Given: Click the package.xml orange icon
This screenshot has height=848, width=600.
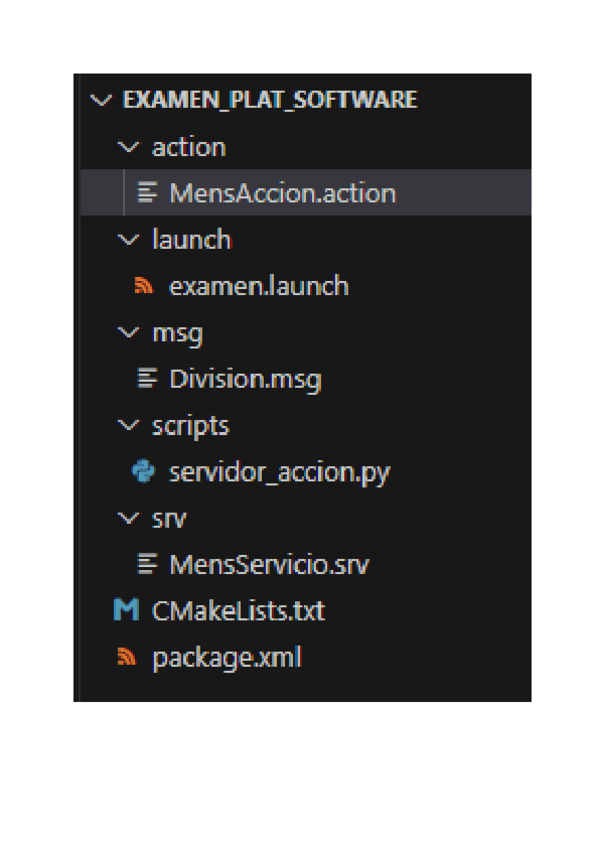Looking at the screenshot, I should (126, 658).
